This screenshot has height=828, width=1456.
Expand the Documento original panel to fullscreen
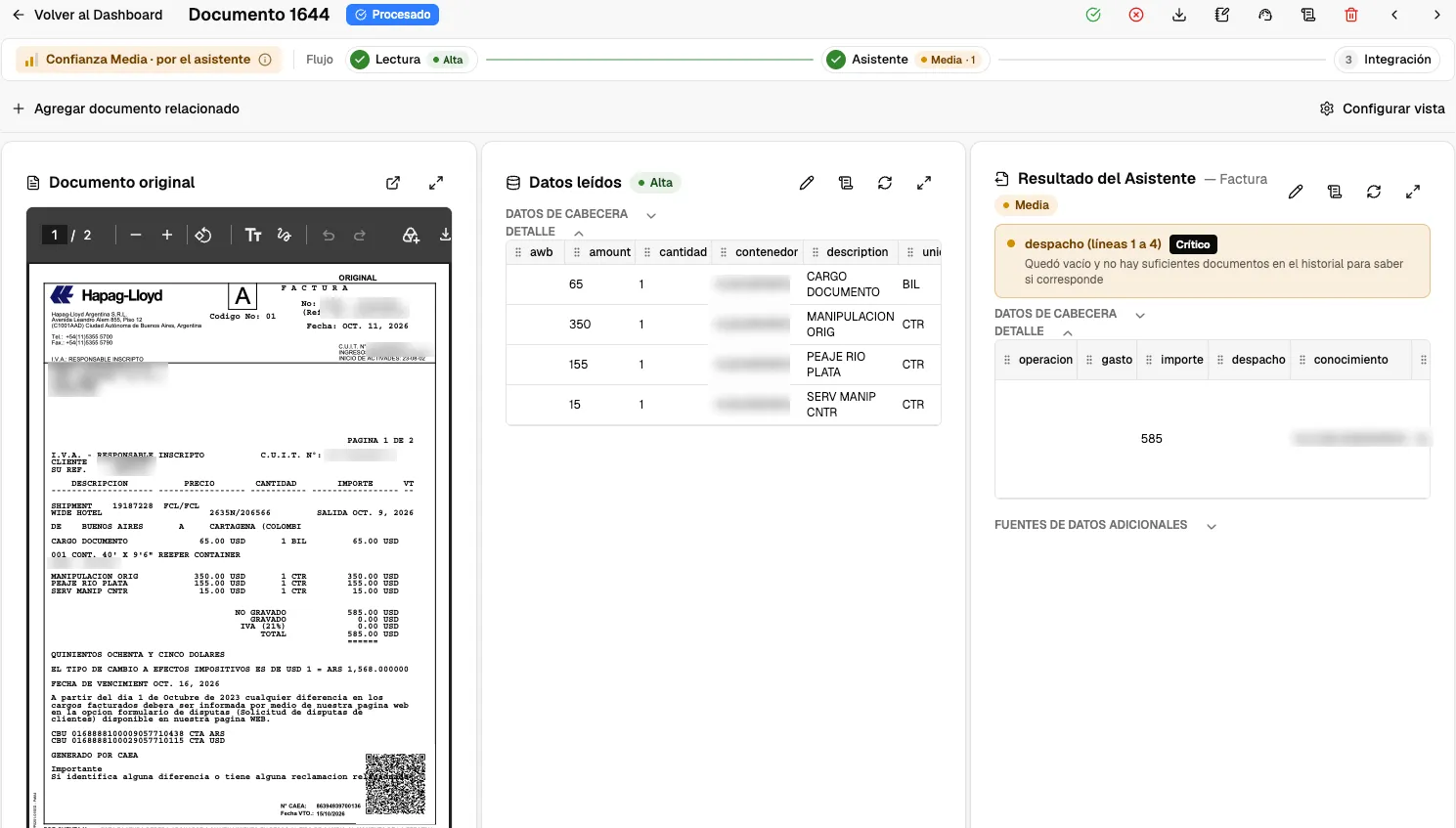click(x=436, y=183)
